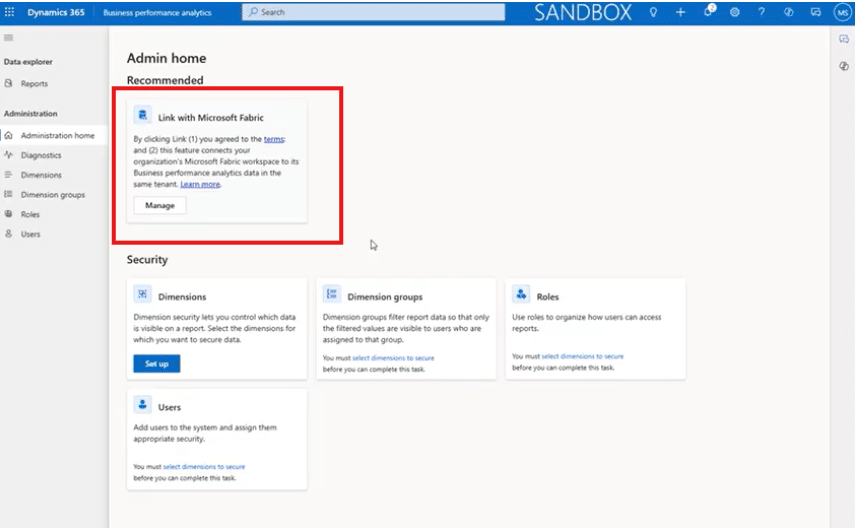This screenshot has width=856, height=529.
Task: Collapse the left navigation hamburger menu
Action: click(9, 37)
